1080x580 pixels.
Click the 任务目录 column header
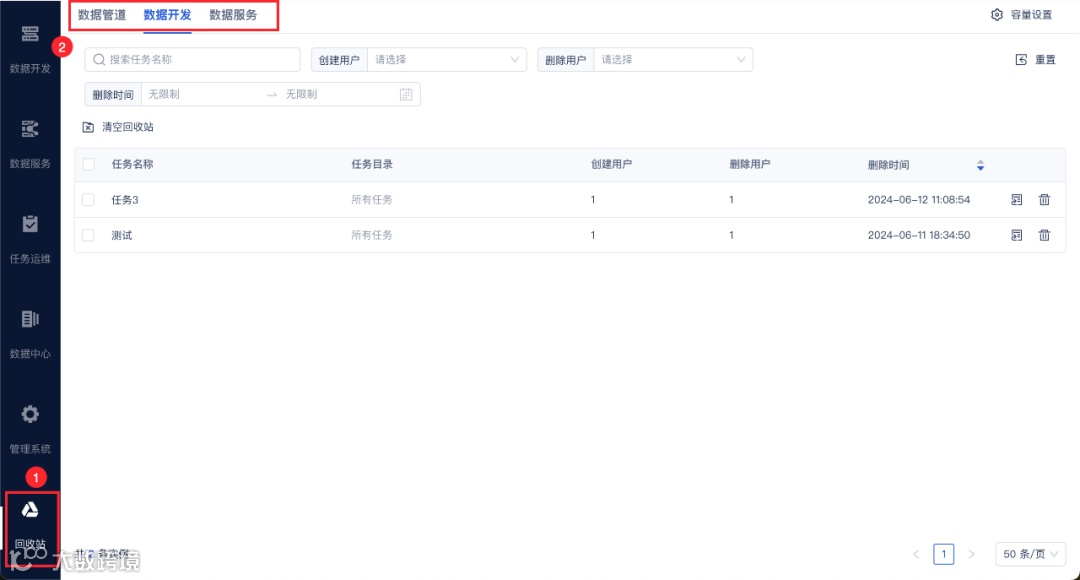coord(372,165)
